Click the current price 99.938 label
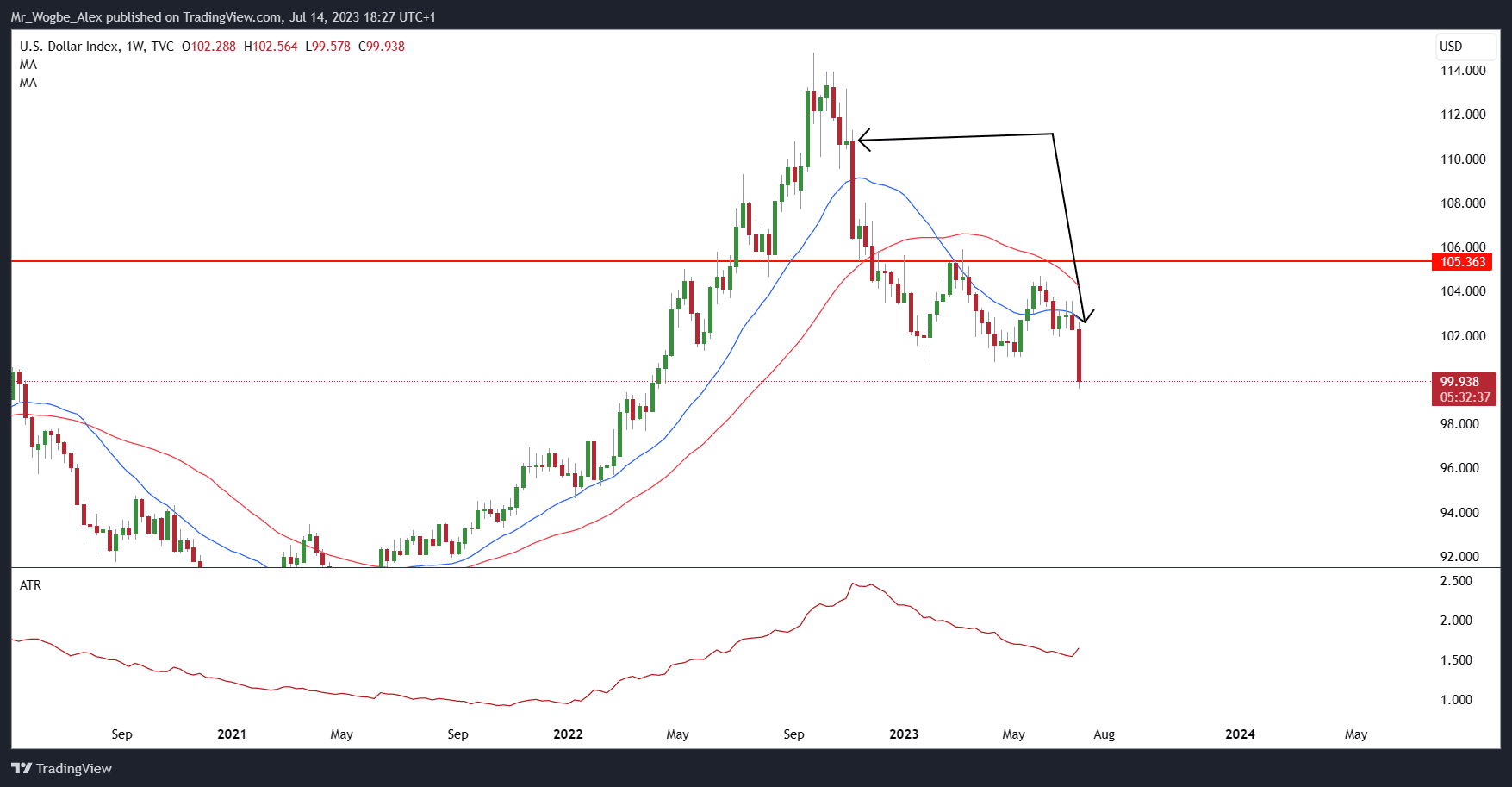 [x=1459, y=381]
